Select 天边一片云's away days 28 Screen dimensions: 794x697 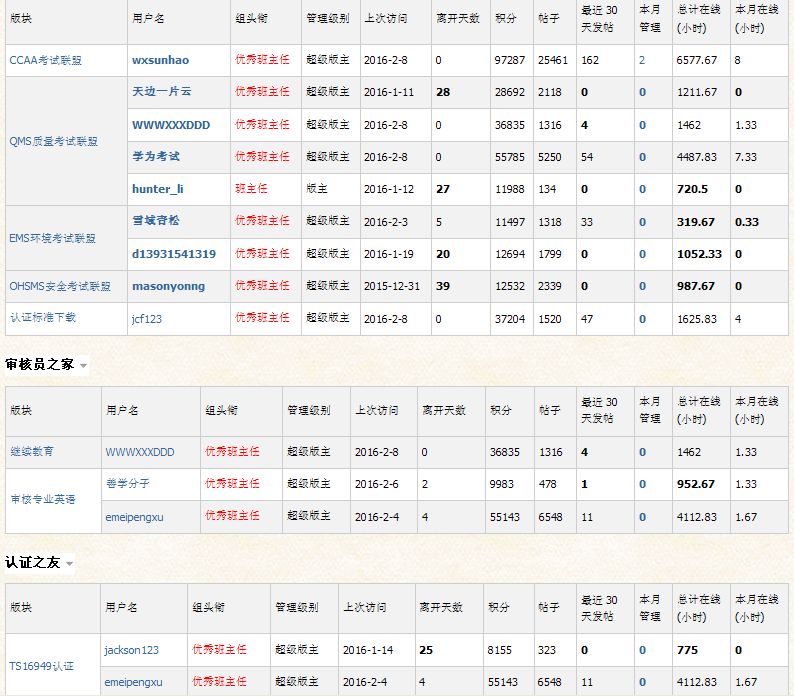[443, 92]
